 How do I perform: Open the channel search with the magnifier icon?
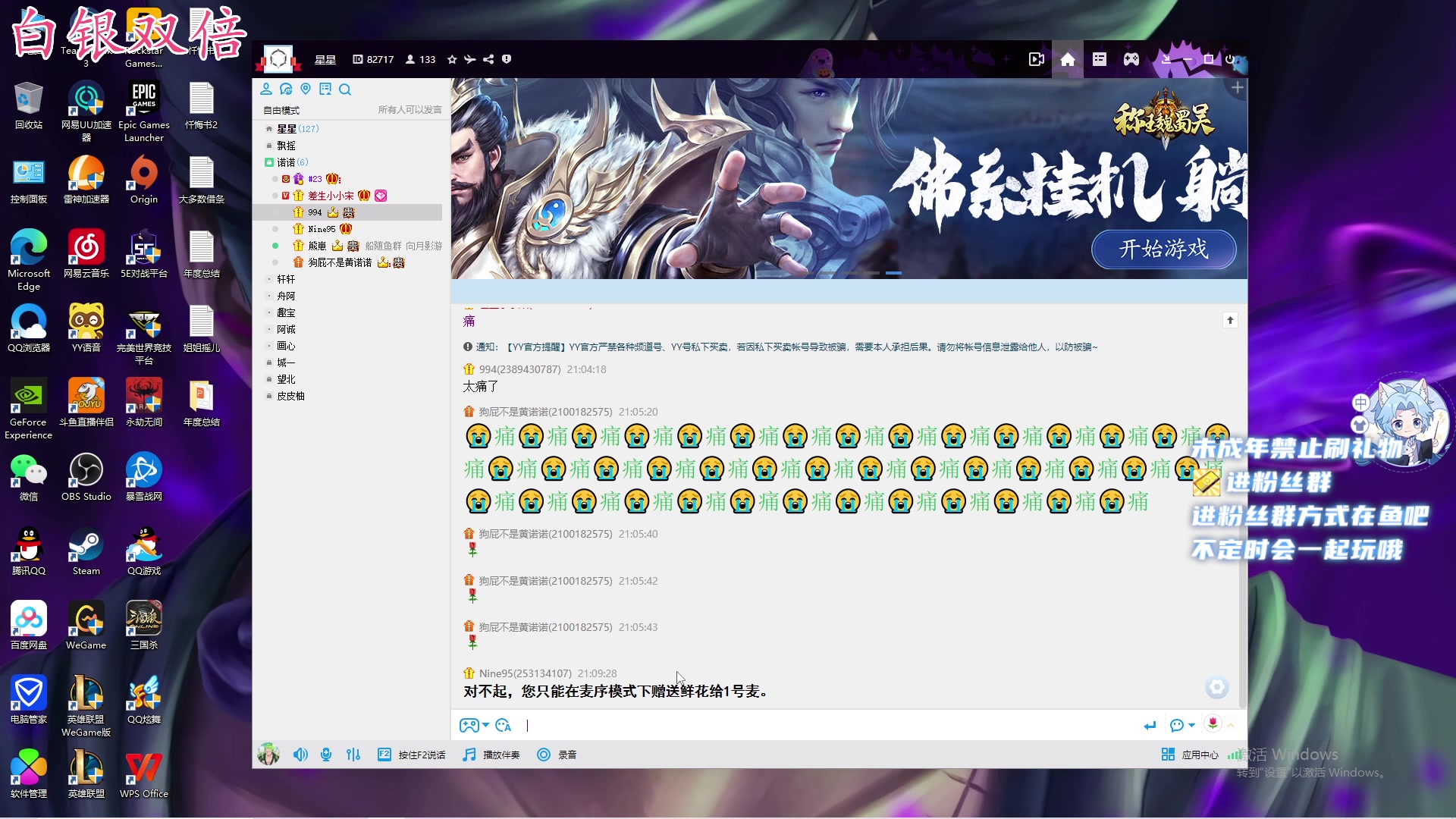346,89
